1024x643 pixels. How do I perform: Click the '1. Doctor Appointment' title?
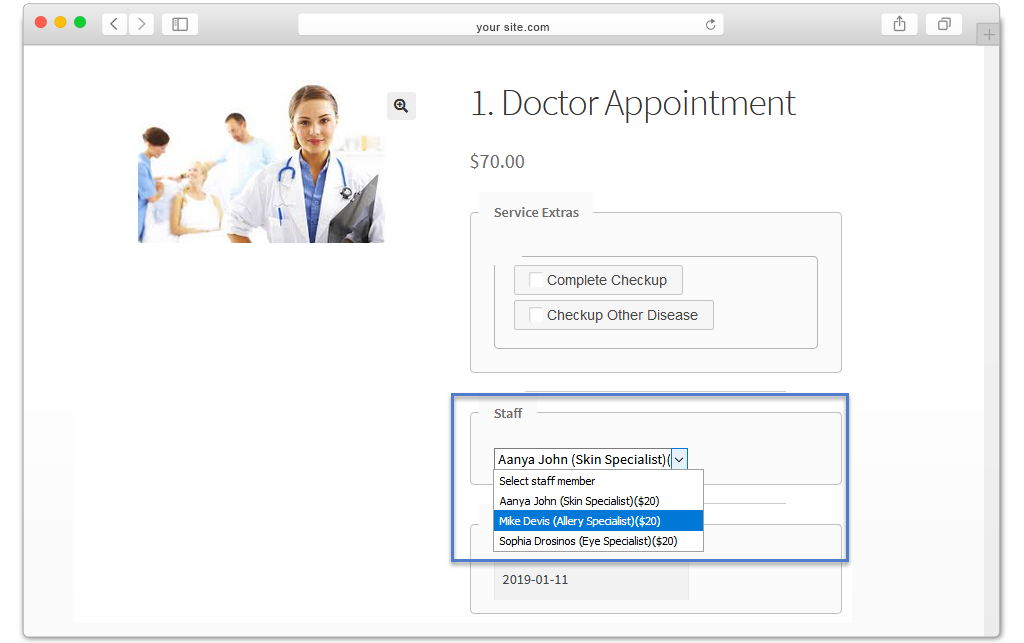tap(633, 103)
